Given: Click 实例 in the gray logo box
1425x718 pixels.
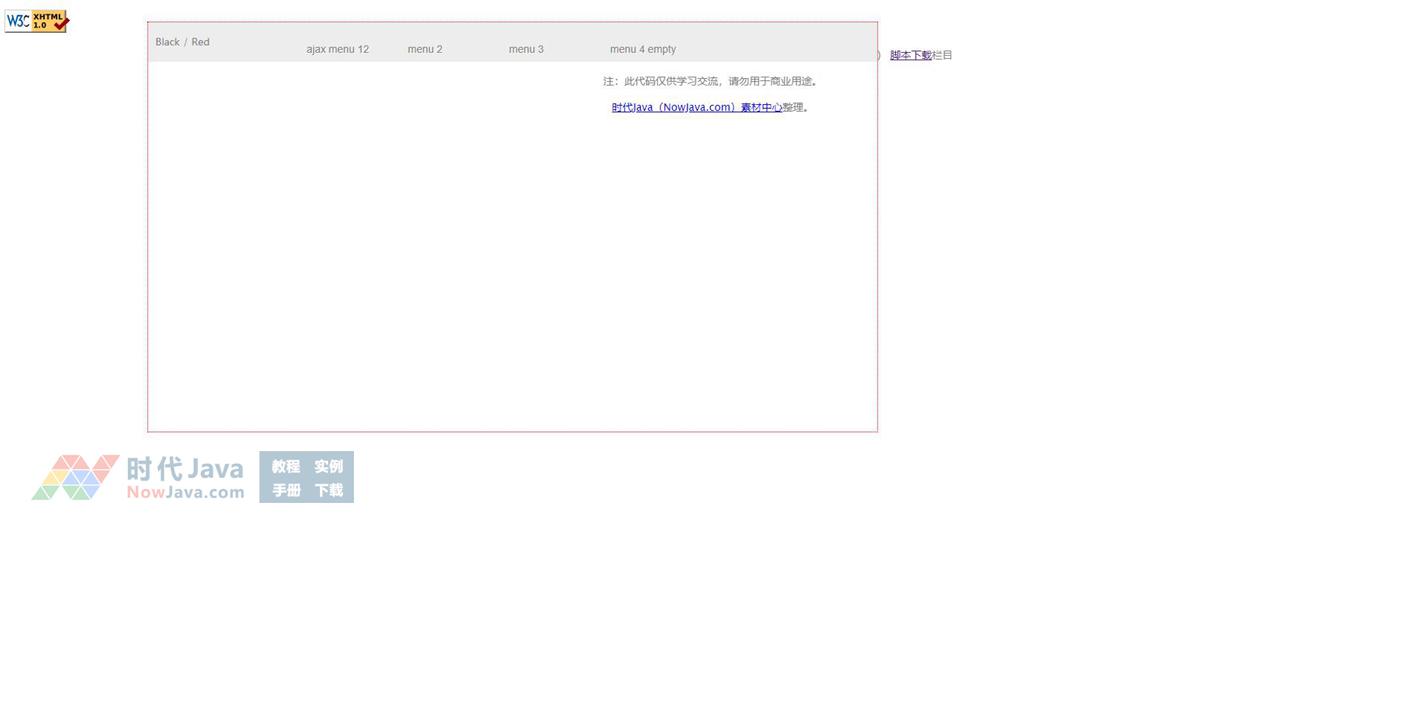Looking at the screenshot, I should (x=328, y=467).
